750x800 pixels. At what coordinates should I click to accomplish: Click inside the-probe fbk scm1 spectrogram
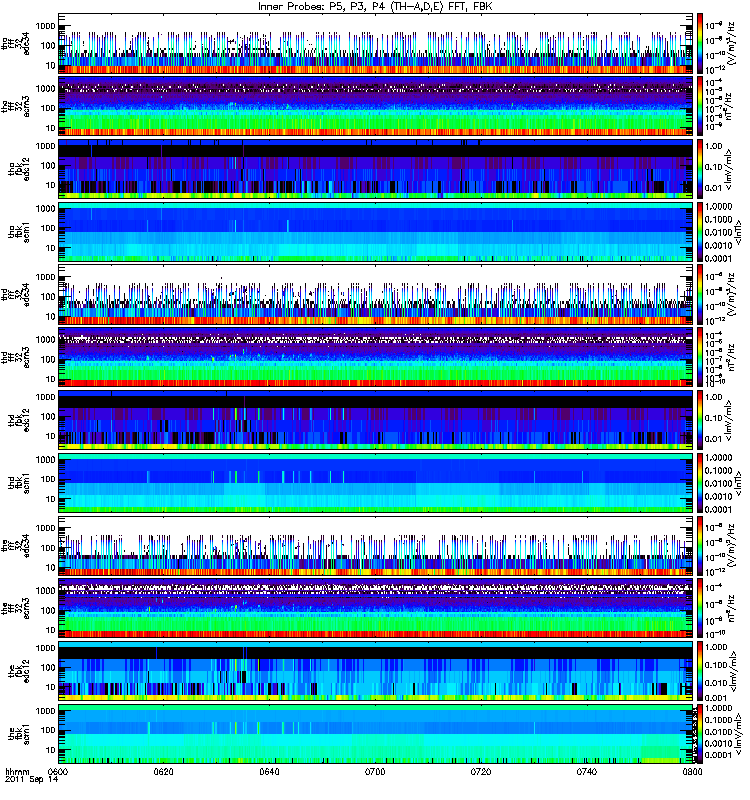click(376, 734)
